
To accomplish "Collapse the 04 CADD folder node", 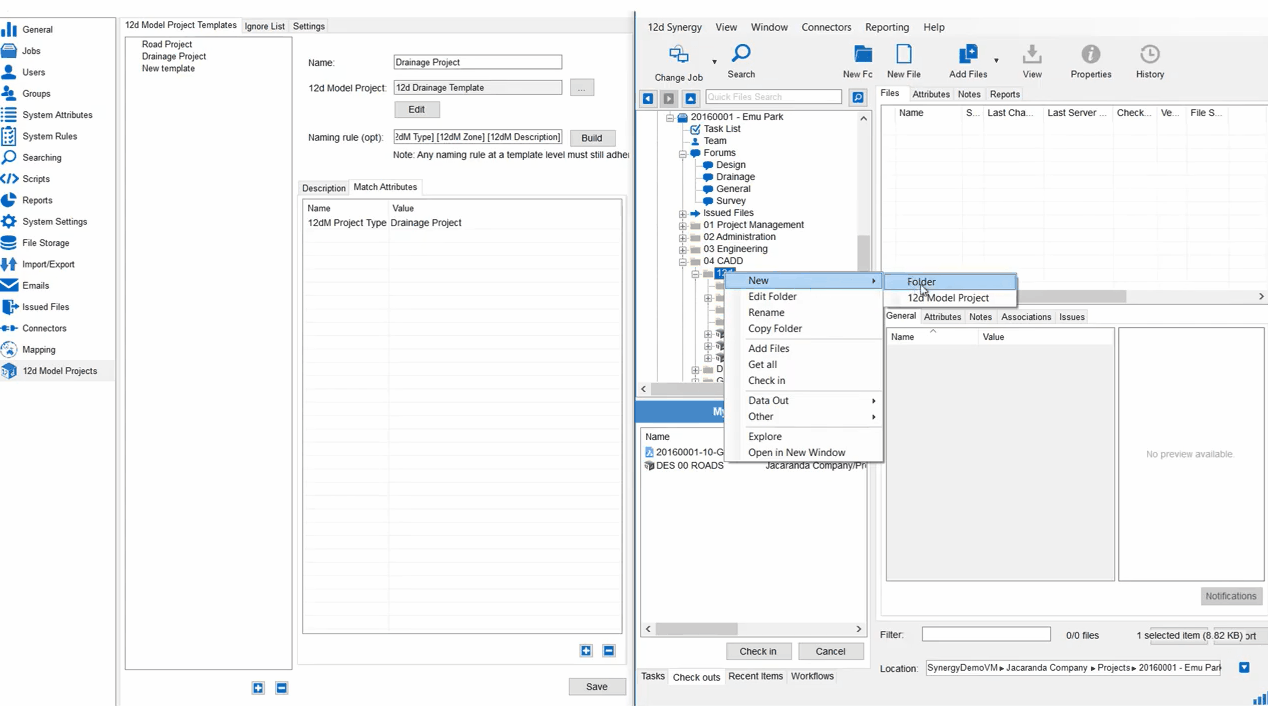I will (x=683, y=262).
